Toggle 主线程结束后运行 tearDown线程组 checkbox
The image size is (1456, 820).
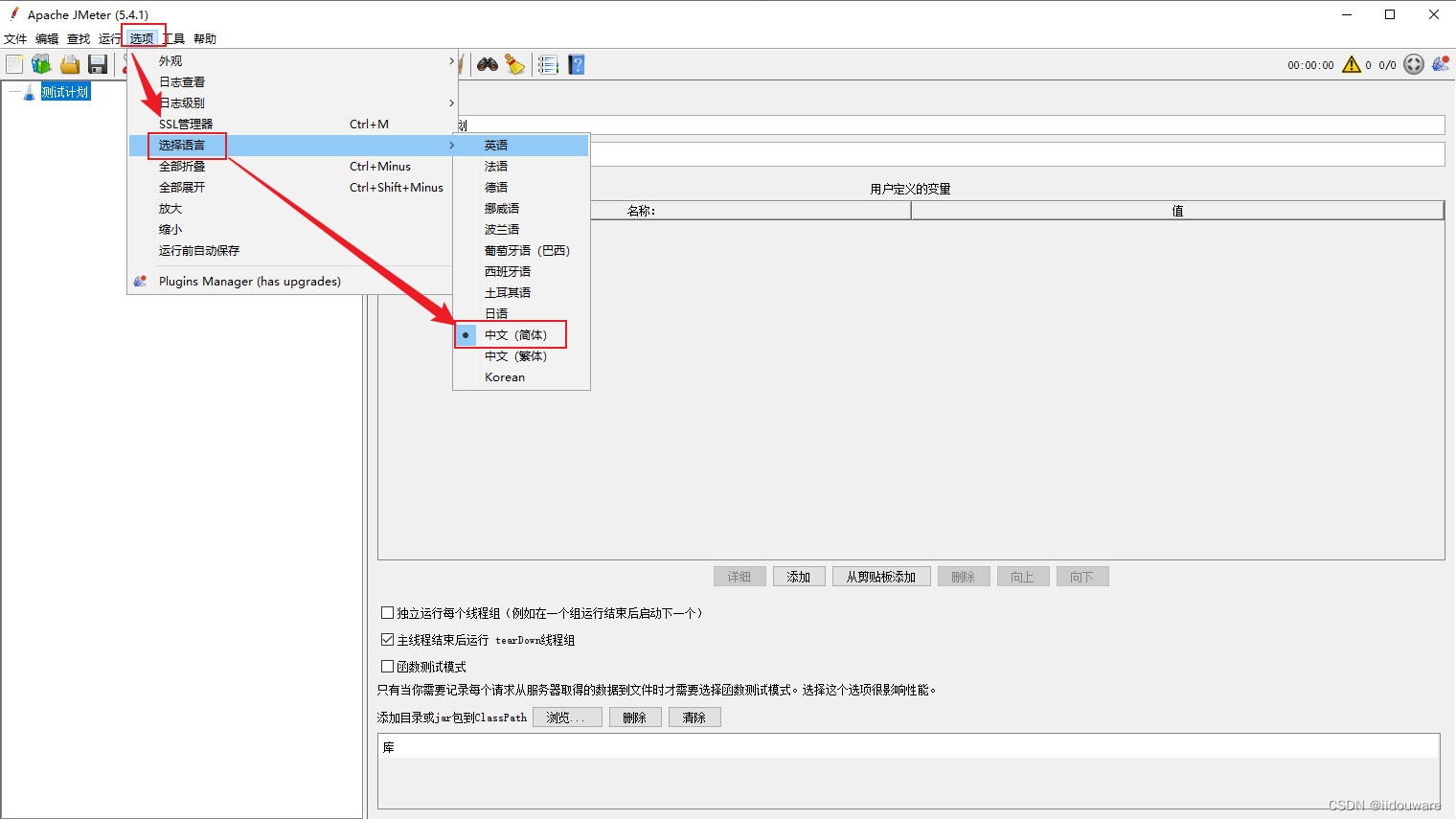pyautogui.click(x=388, y=640)
